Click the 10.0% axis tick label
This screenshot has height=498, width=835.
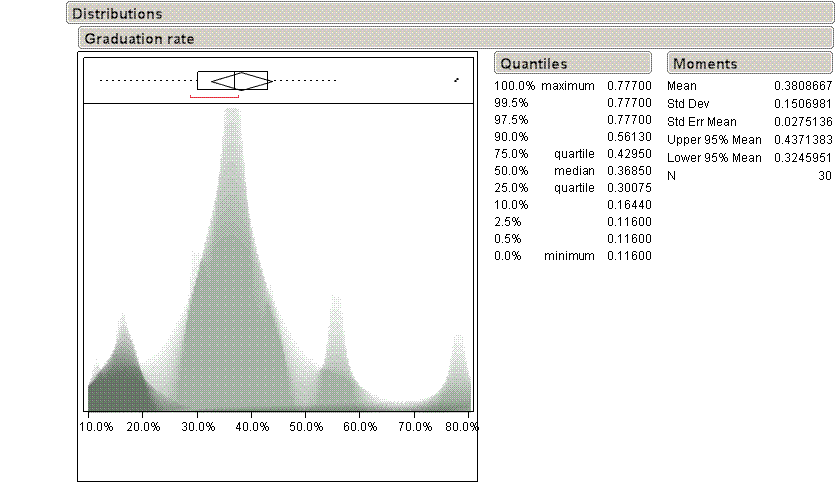click(97, 426)
